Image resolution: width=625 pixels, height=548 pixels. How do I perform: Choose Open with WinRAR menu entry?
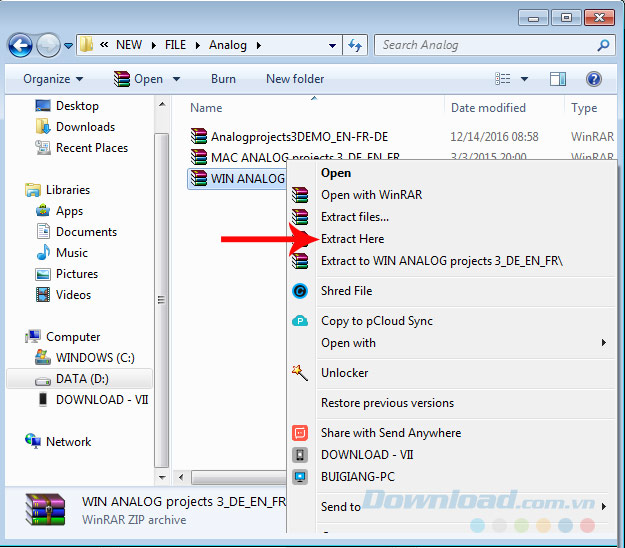click(371, 195)
